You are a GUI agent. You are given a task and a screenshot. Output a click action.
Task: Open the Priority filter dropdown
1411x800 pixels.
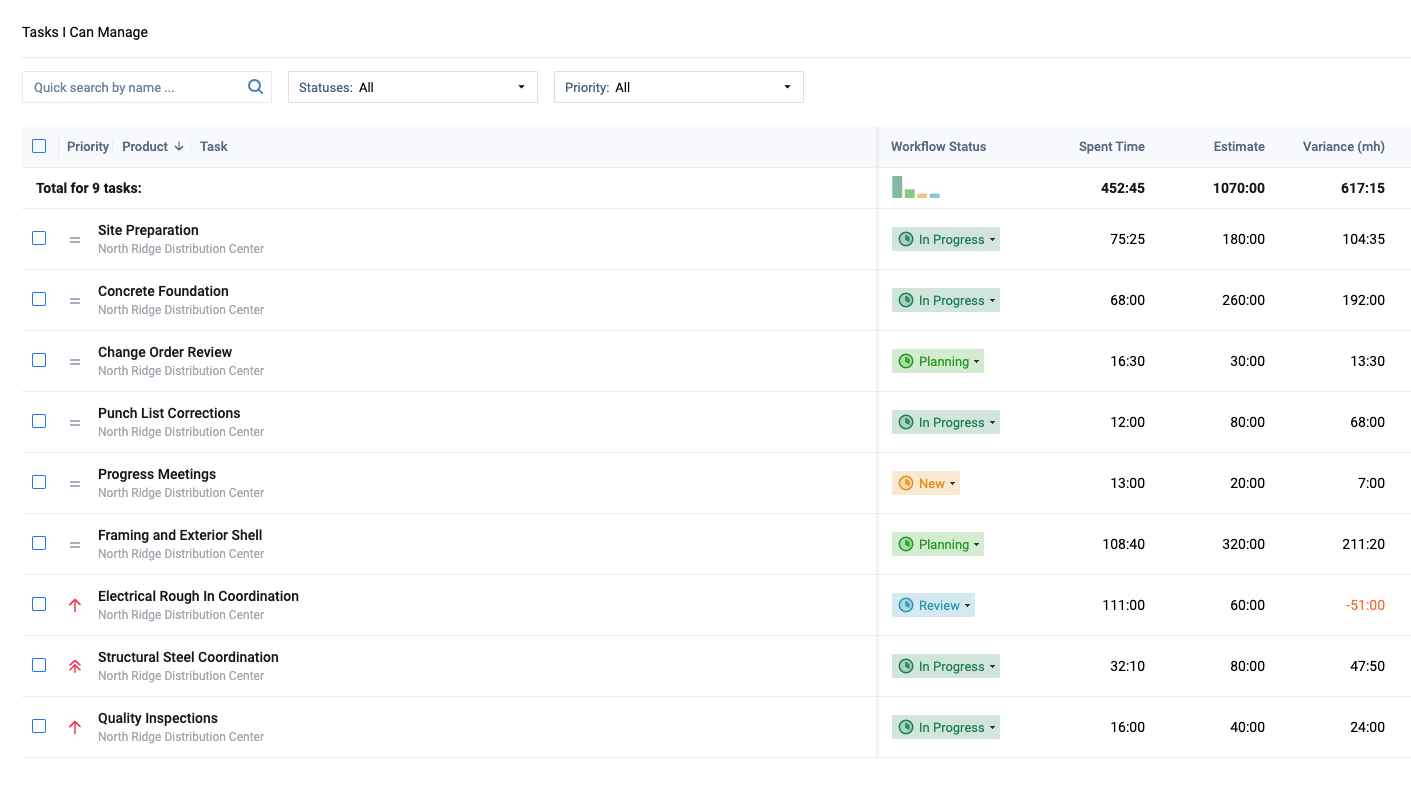click(679, 87)
